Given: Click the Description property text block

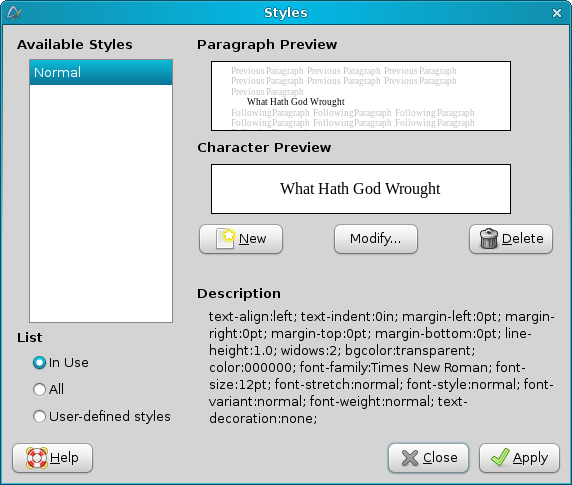Looking at the screenshot, I should 381,367.
